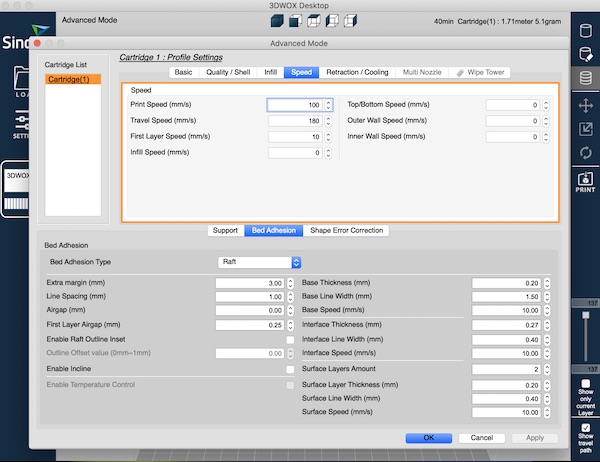
Task: Click the layer slider handle
Action: tap(585, 315)
